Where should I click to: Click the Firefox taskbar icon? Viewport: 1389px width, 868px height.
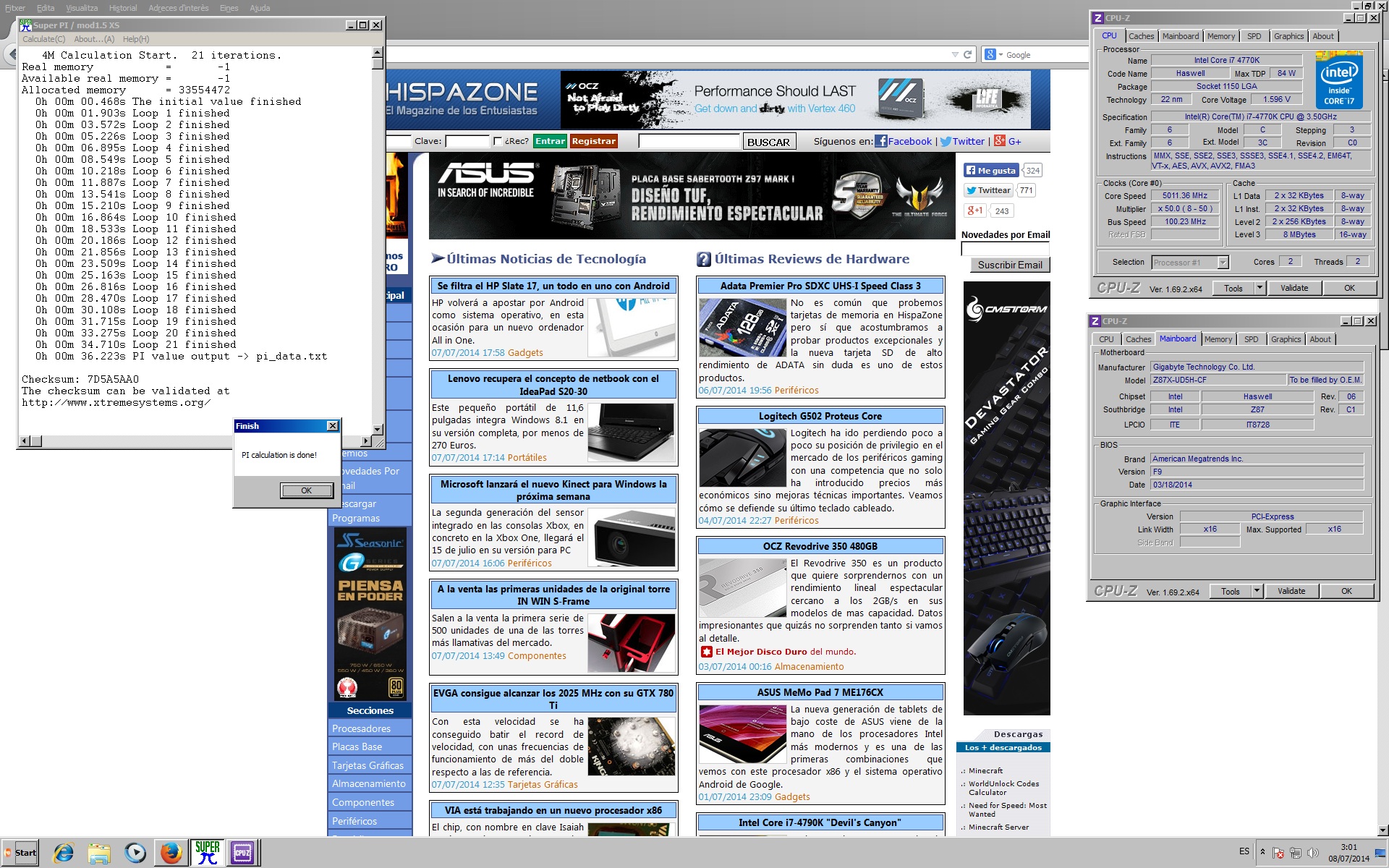(x=171, y=853)
